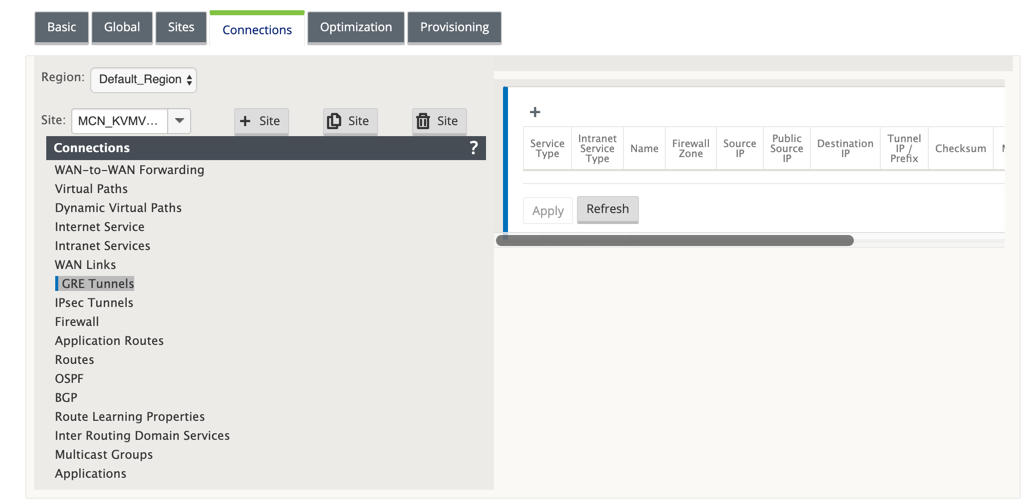1024x503 pixels.
Task: Click the delete Site trash button
Action: click(439, 121)
